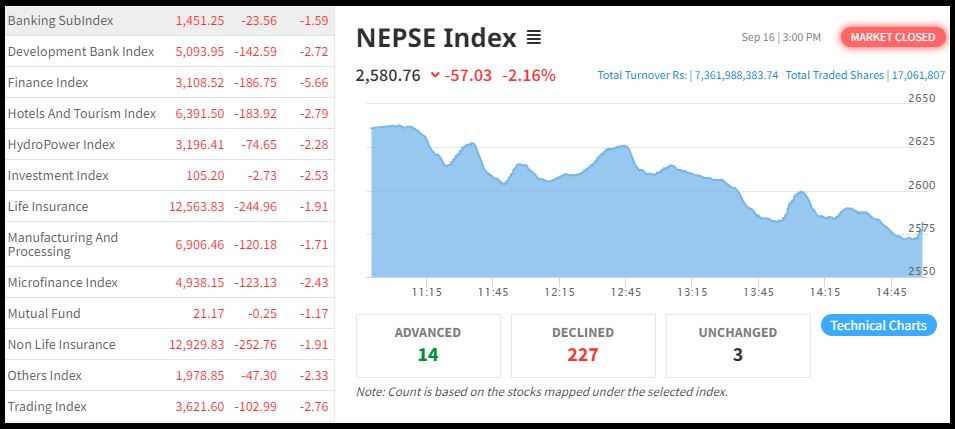Click the Unchanged stocks count box
The image size is (955, 429).
(x=737, y=344)
